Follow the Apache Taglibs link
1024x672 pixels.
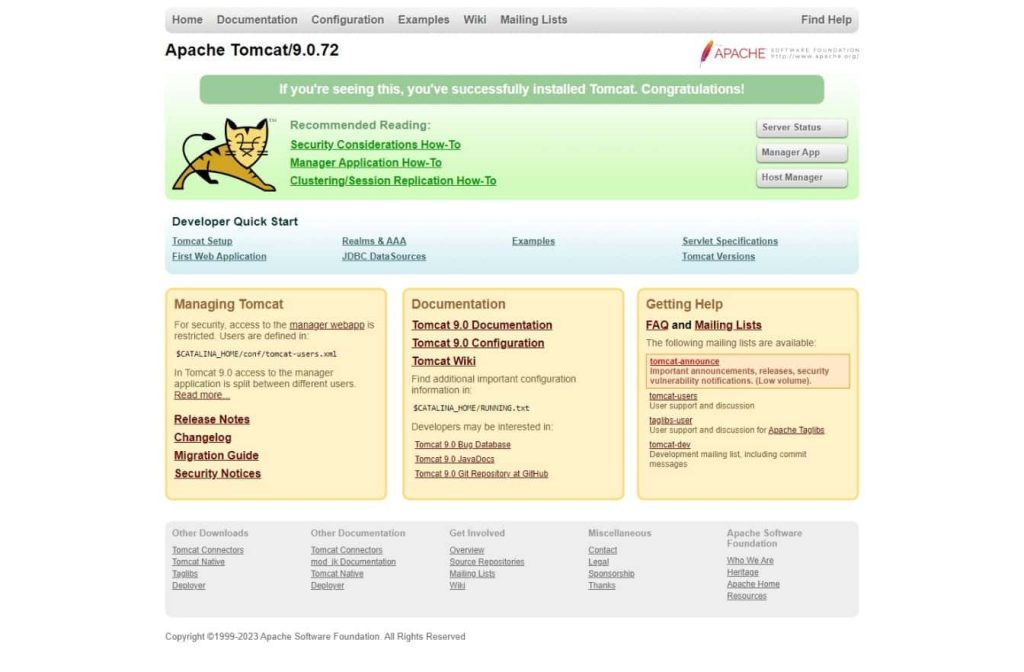796,430
